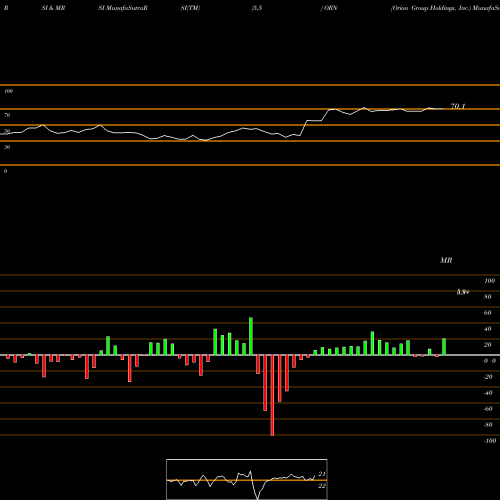The image size is (500, 500).
Task: Click the RSI axis label 30
Action: tap(7, 147)
